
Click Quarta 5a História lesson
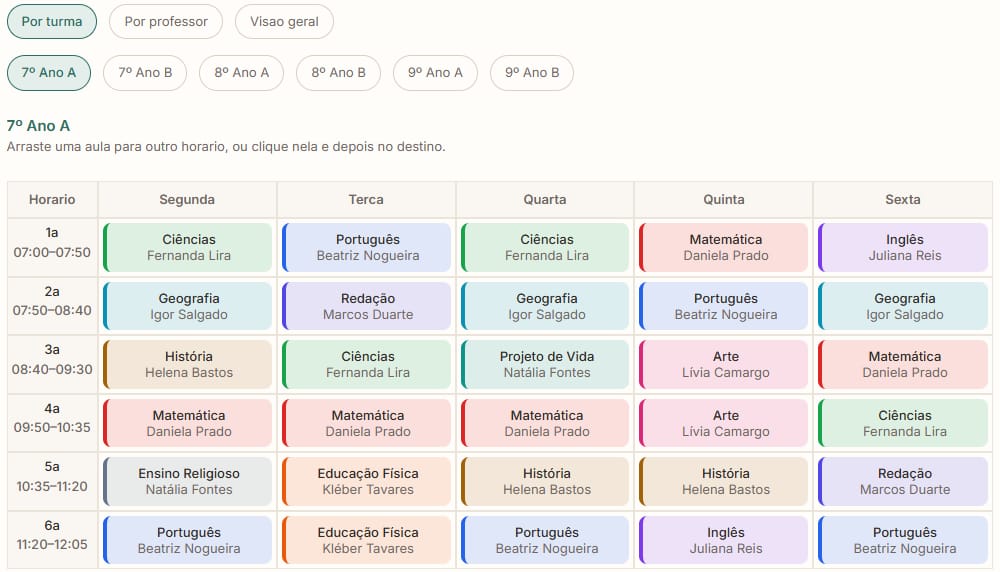545,481
